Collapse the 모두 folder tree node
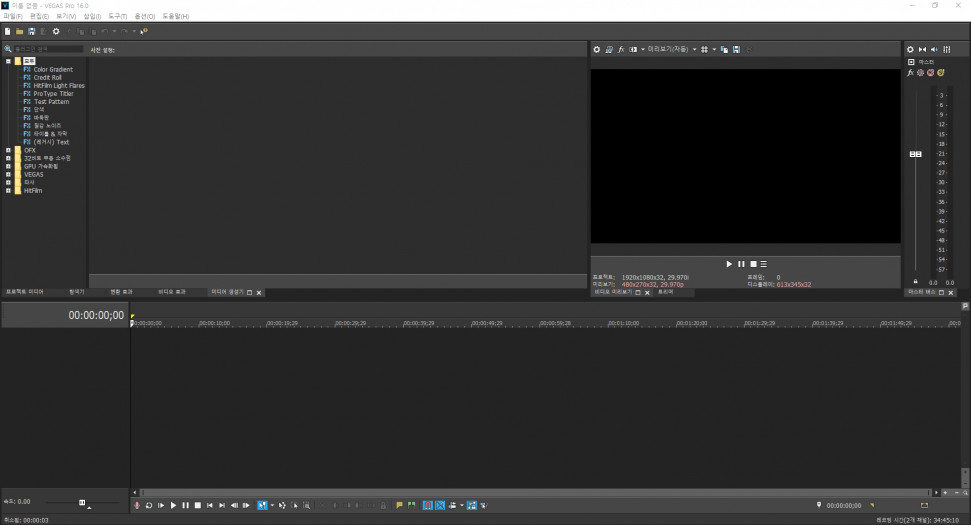Viewport: 971px width, 525px height. click(8, 61)
